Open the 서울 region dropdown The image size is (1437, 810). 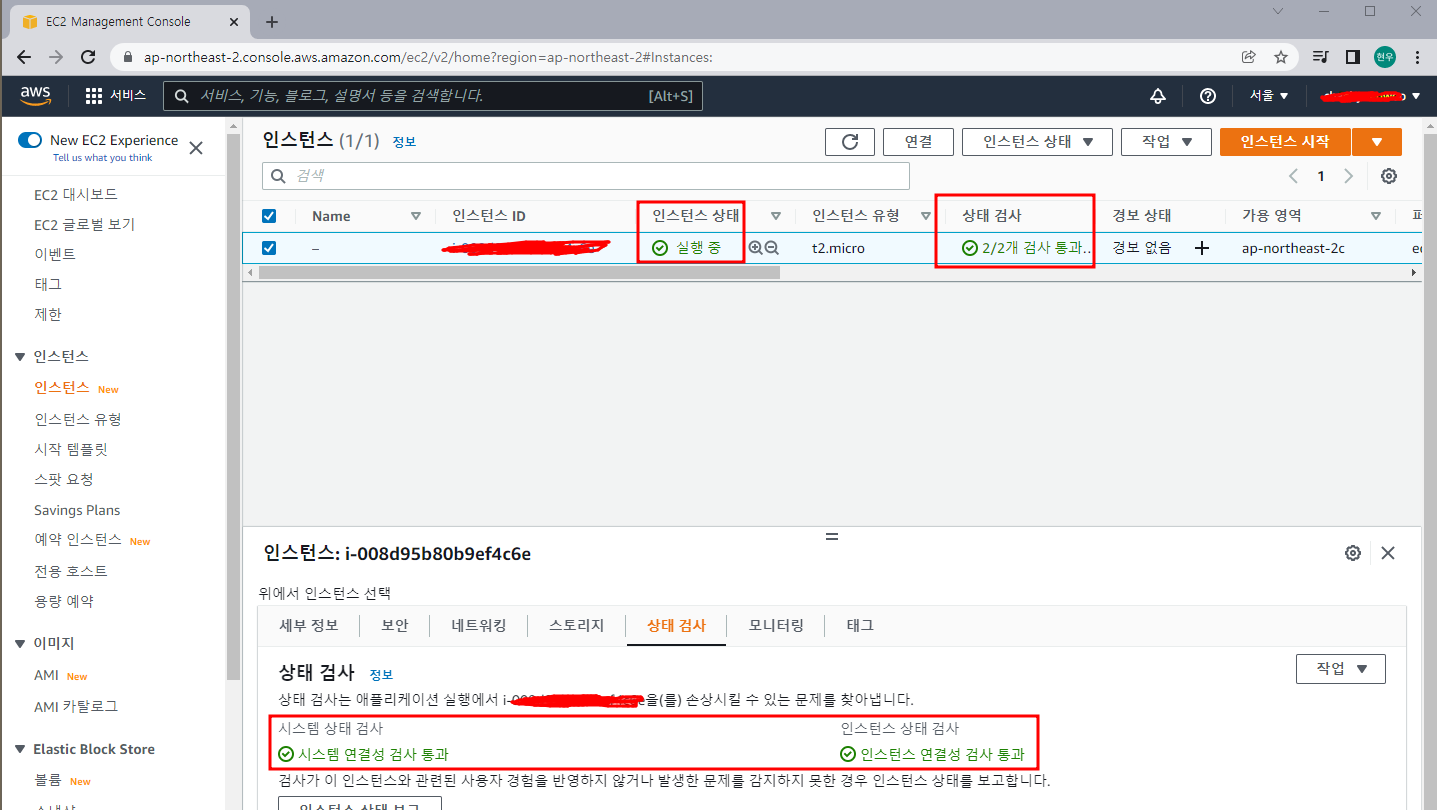coord(1269,95)
